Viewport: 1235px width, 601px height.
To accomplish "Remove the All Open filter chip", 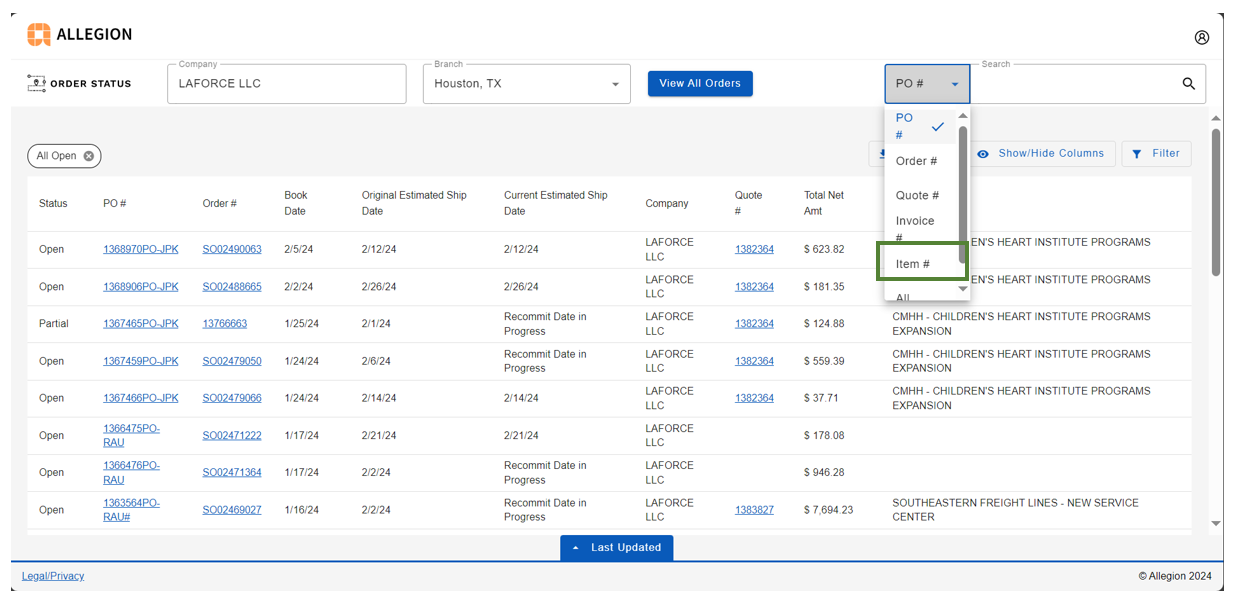I will pos(89,156).
